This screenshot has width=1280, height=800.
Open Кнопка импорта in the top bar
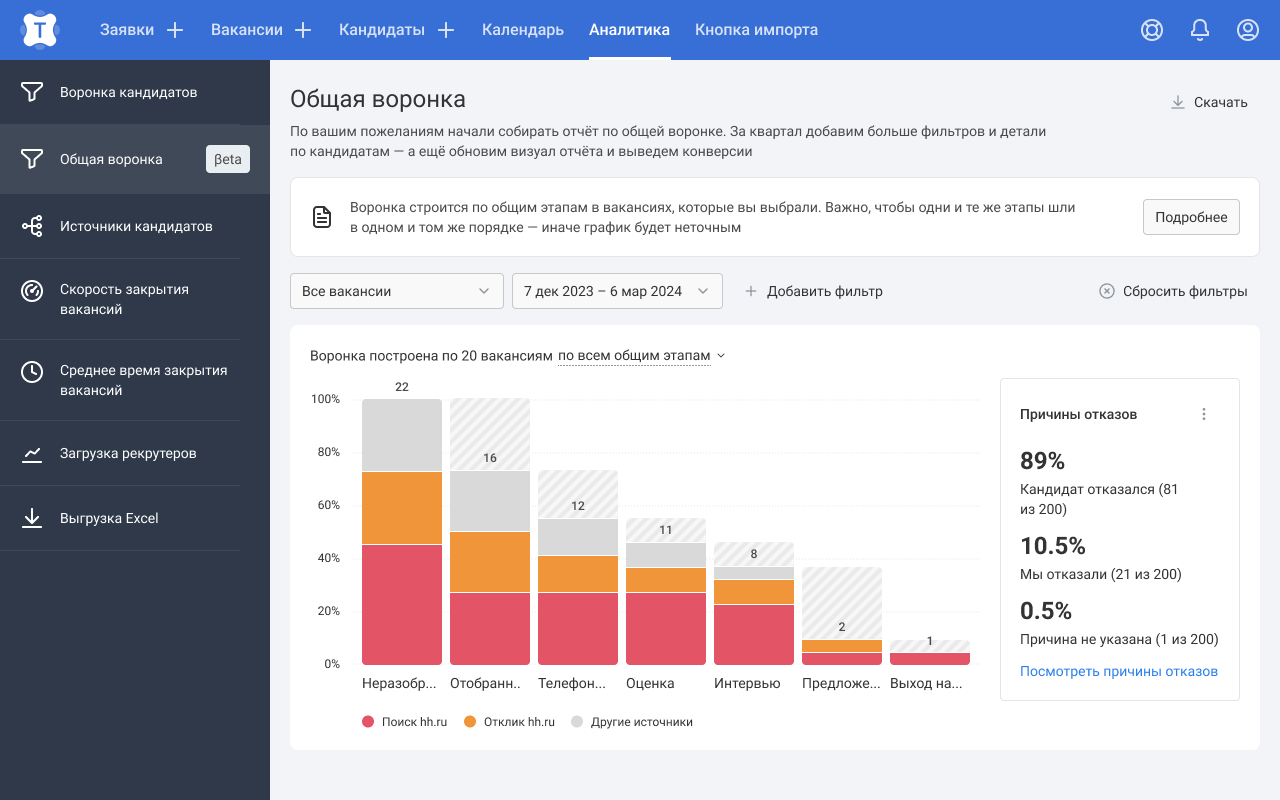[756, 30]
